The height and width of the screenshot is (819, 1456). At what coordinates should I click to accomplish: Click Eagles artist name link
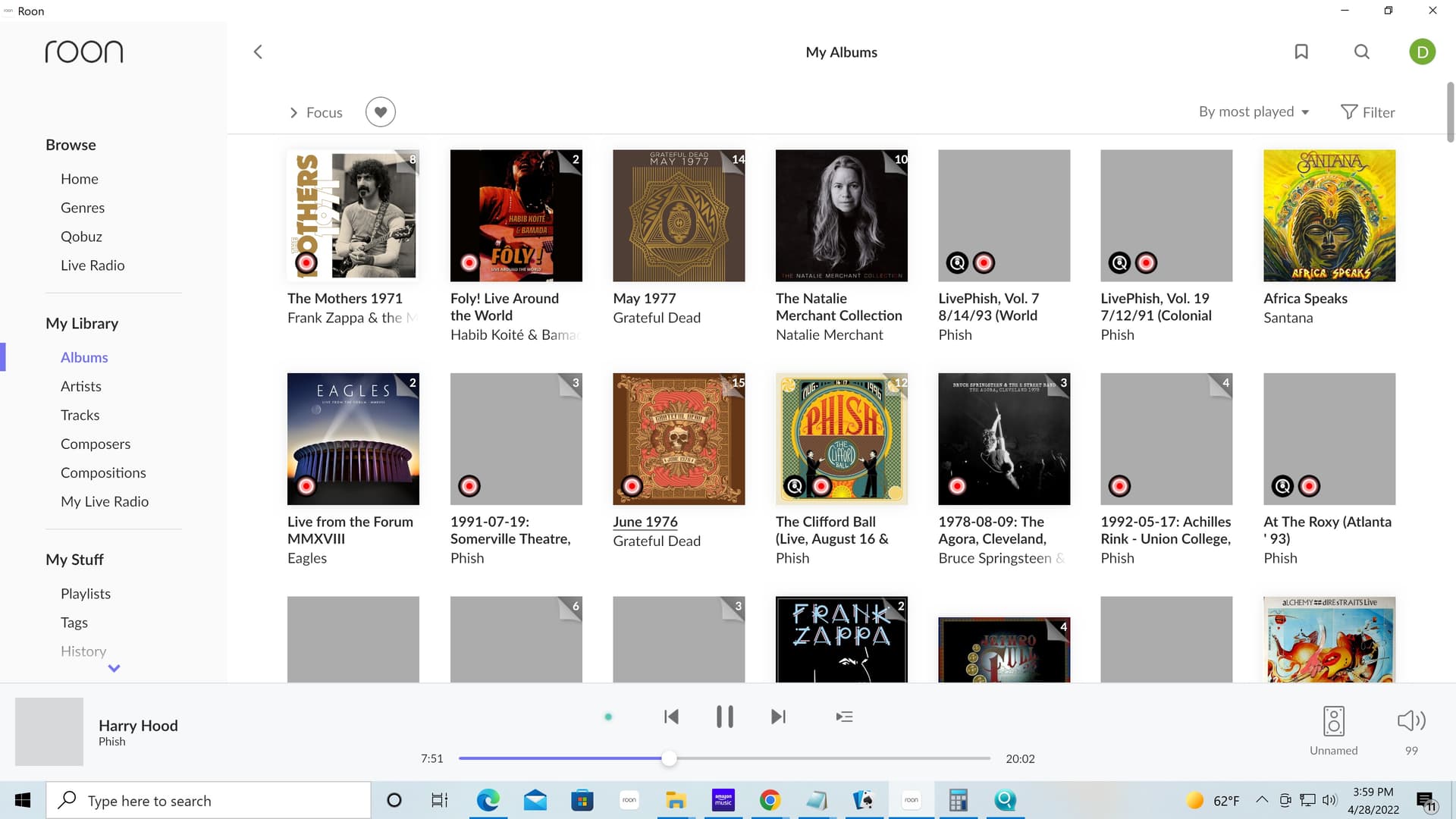coord(307,558)
